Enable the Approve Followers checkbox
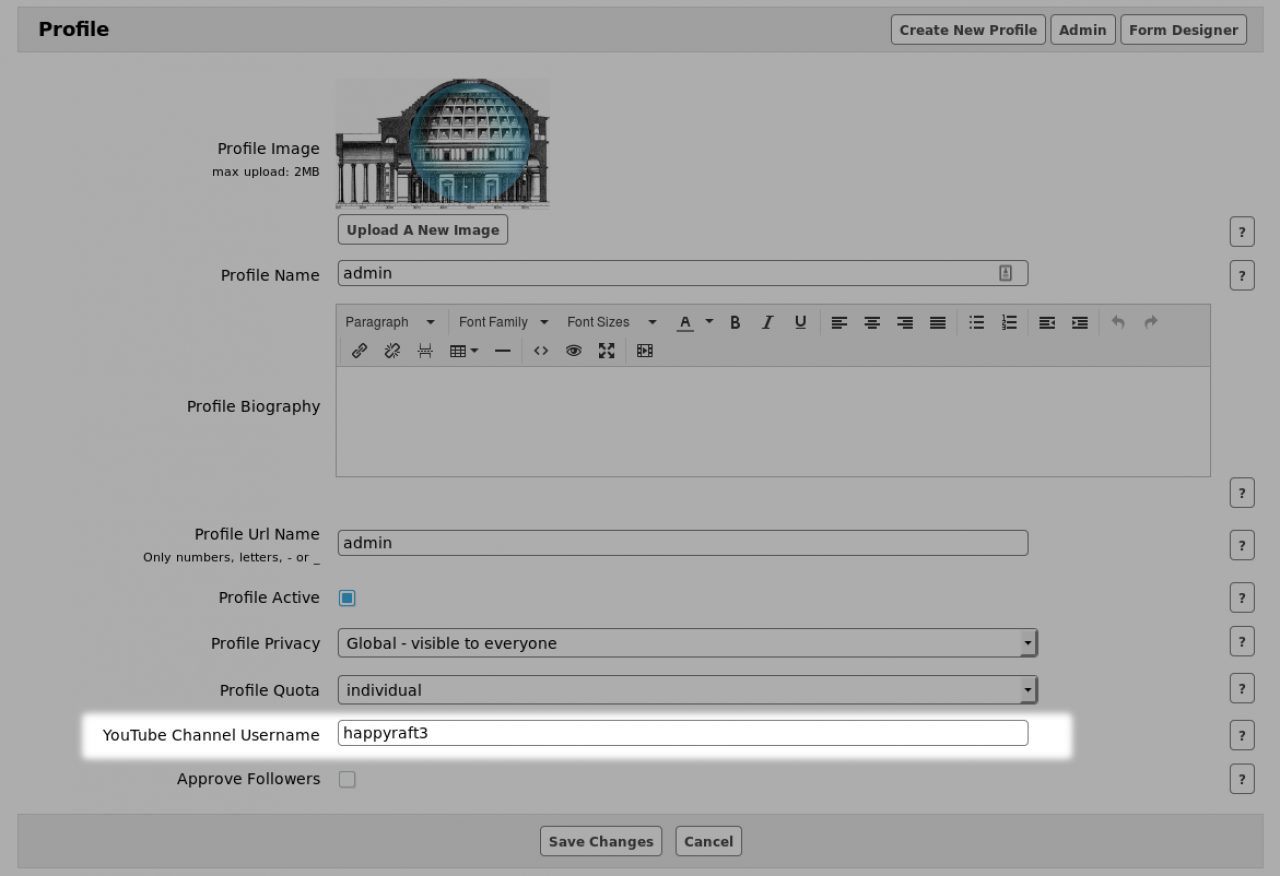The height and width of the screenshot is (876, 1280). point(347,780)
